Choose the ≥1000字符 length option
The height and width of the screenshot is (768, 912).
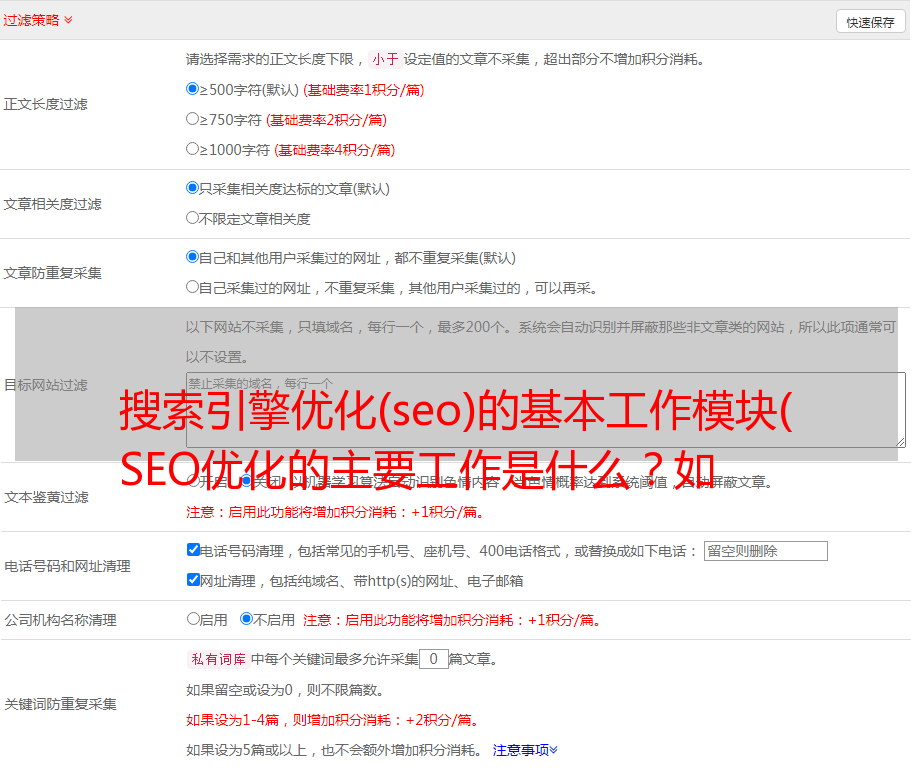(x=193, y=149)
